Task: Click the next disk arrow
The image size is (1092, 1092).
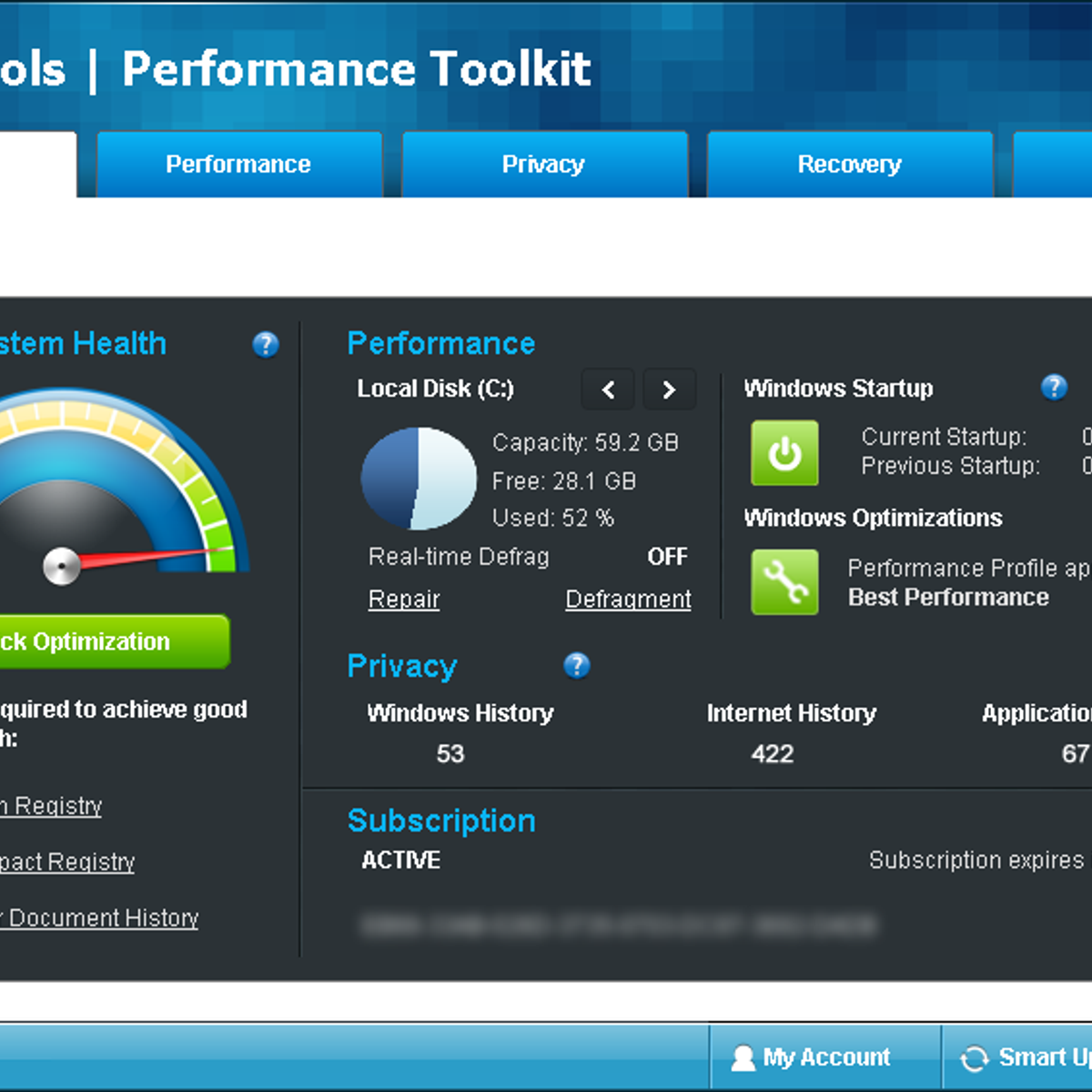Action: [x=669, y=389]
